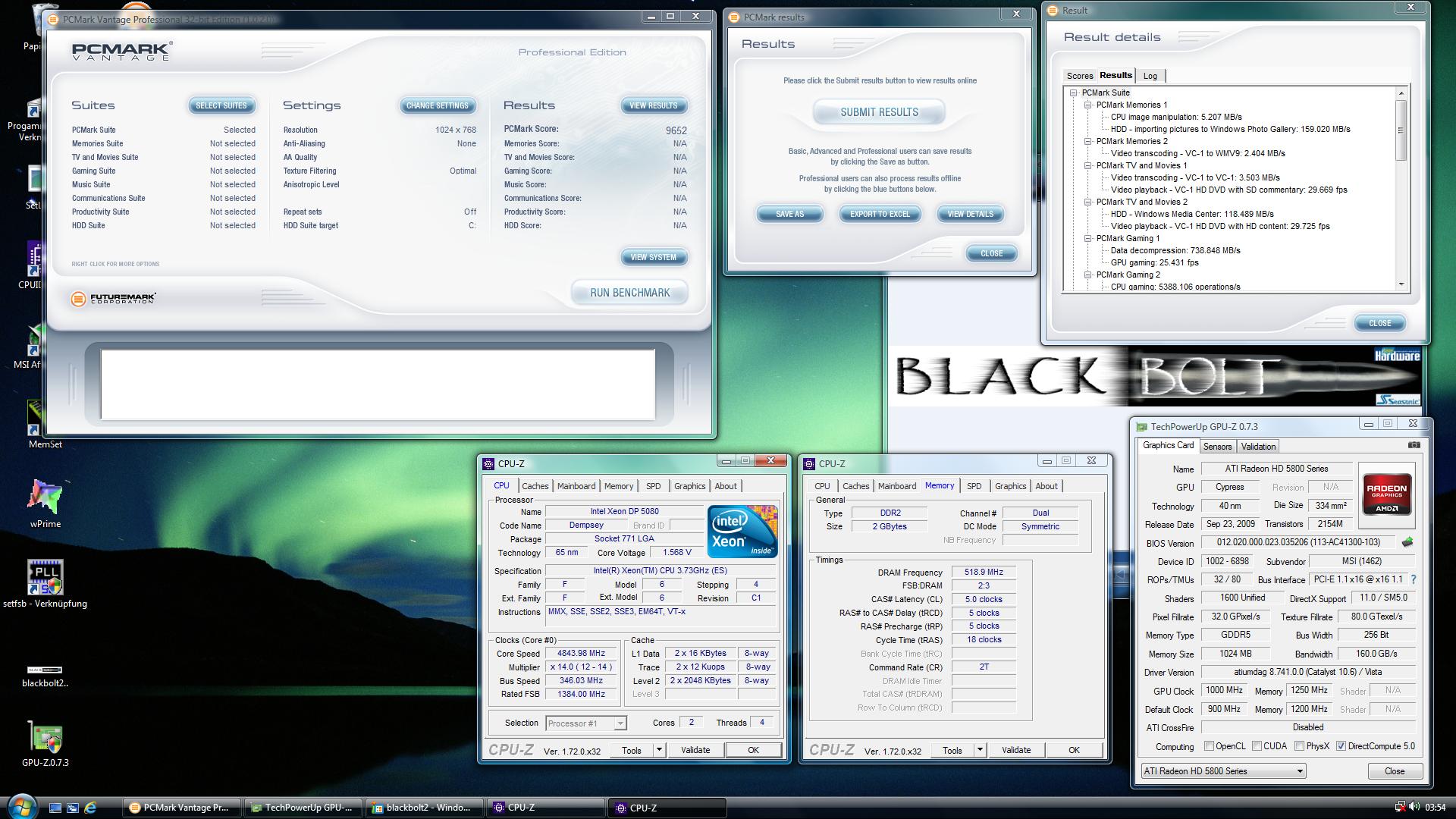Collapse the PCMark Gaming 2 node
Image resolution: width=1456 pixels, height=819 pixels.
pyautogui.click(x=1087, y=275)
